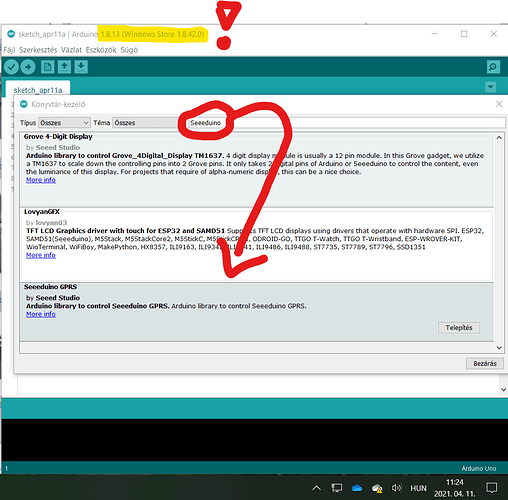Click 'by lovyan03' author text
Screen dimensions: 508x500
[47, 223]
